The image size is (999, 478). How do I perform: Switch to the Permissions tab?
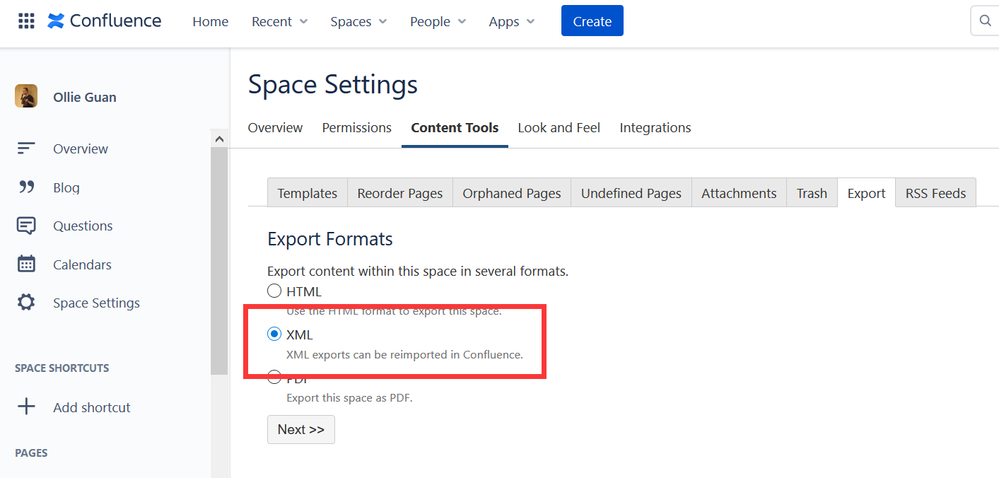(x=357, y=128)
